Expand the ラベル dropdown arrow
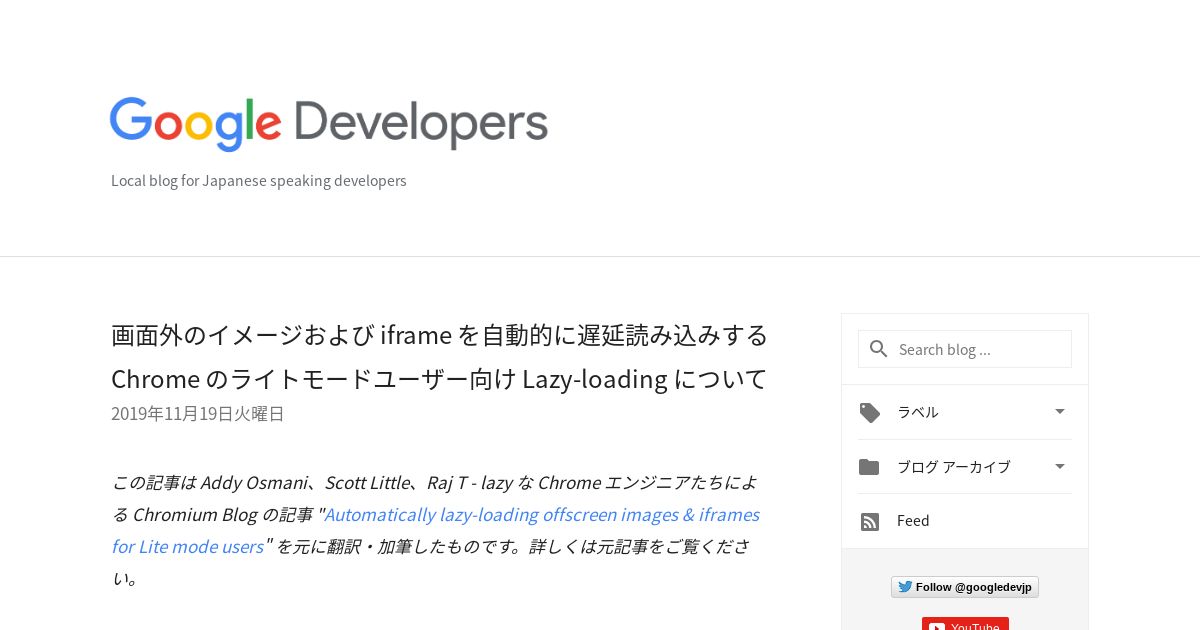Image resolution: width=1200 pixels, height=630 pixels. coord(1060,411)
